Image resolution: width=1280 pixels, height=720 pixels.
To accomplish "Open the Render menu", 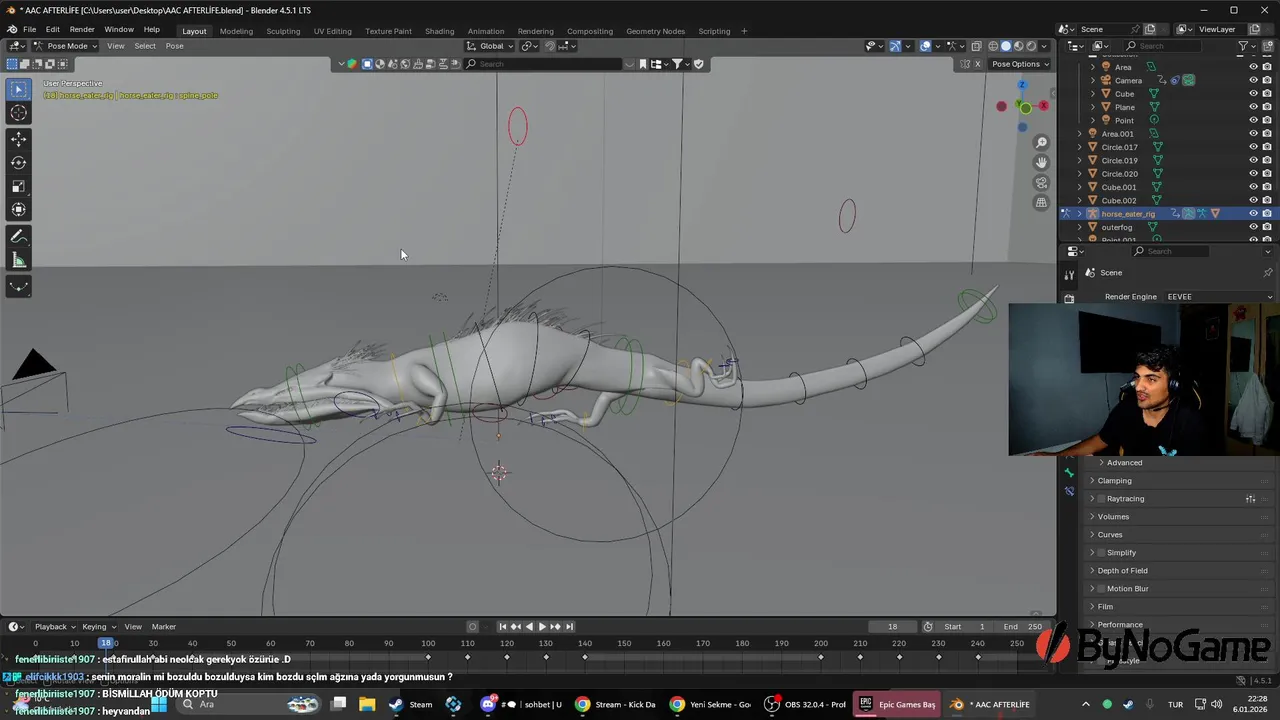I will click(x=82, y=30).
